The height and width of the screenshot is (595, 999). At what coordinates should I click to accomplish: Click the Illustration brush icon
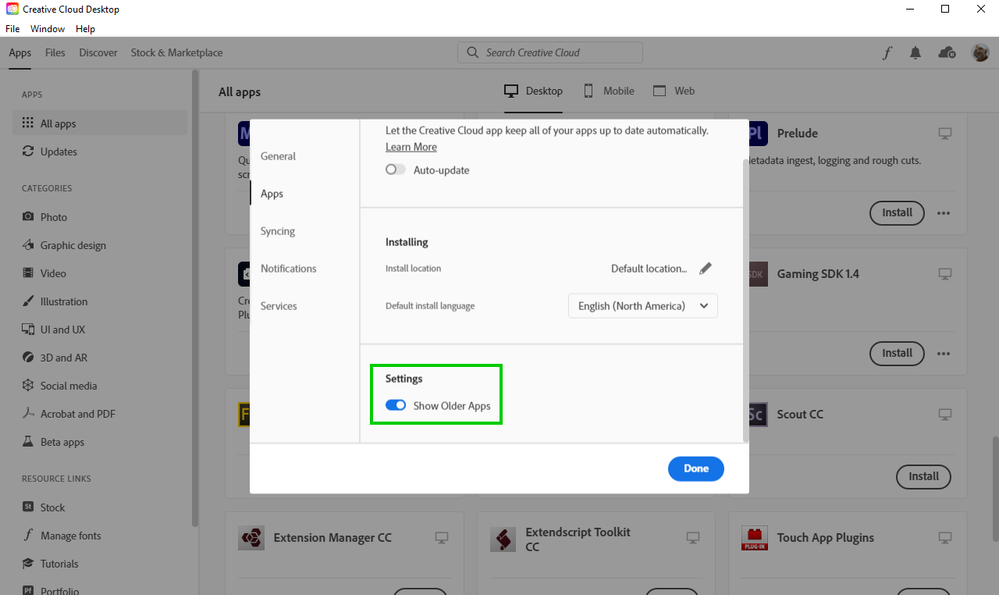(x=27, y=301)
